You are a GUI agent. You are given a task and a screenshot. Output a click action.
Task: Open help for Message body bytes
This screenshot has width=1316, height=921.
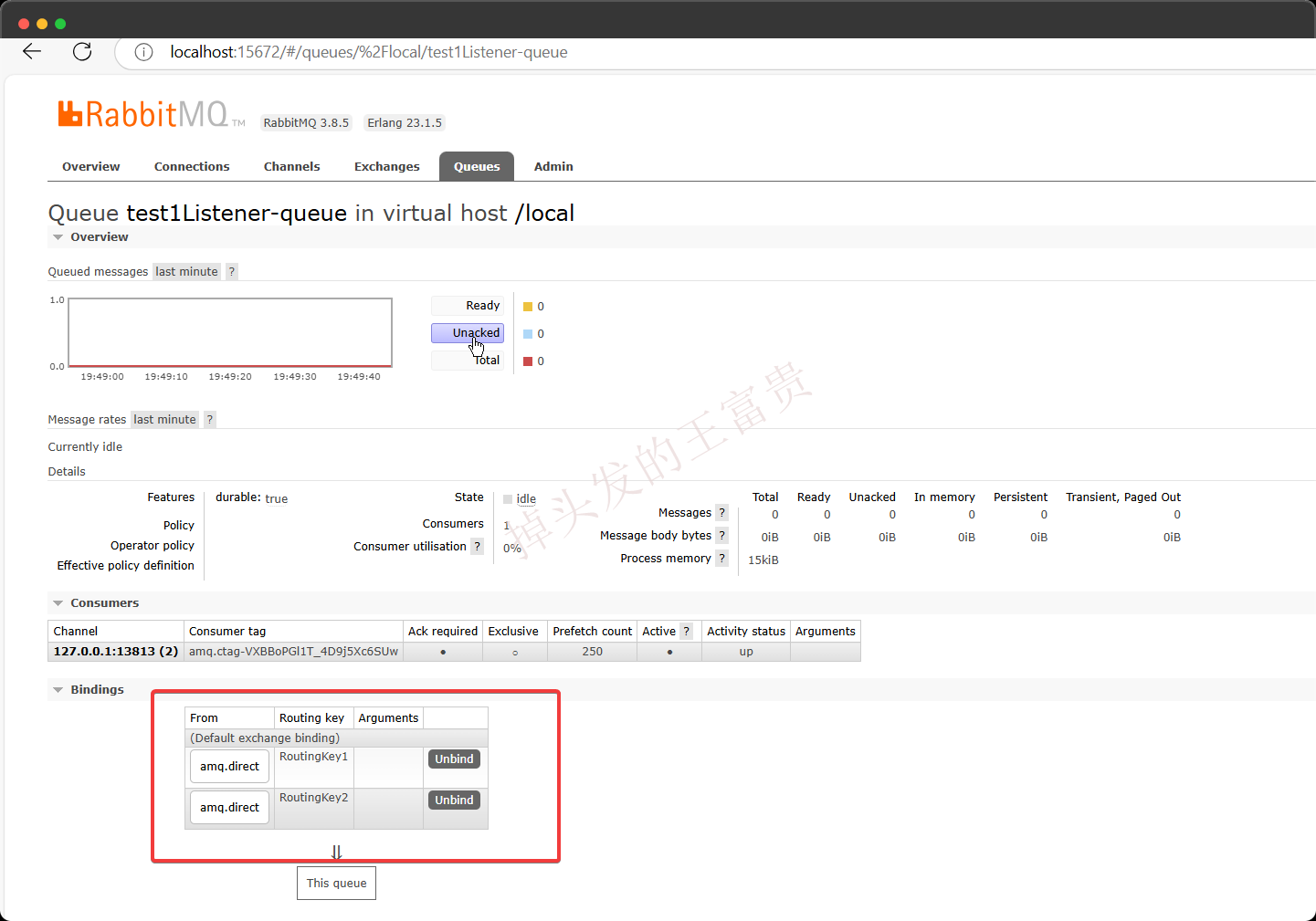[x=721, y=535]
